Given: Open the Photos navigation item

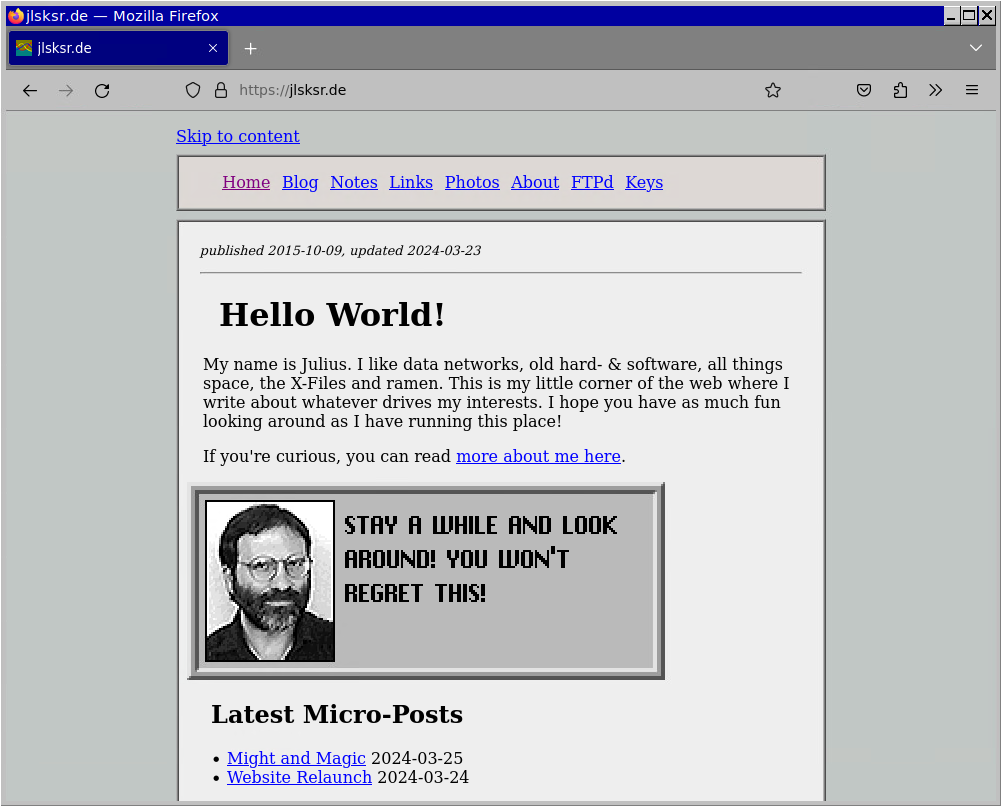Looking at the screenshot, I should [472, 182].
